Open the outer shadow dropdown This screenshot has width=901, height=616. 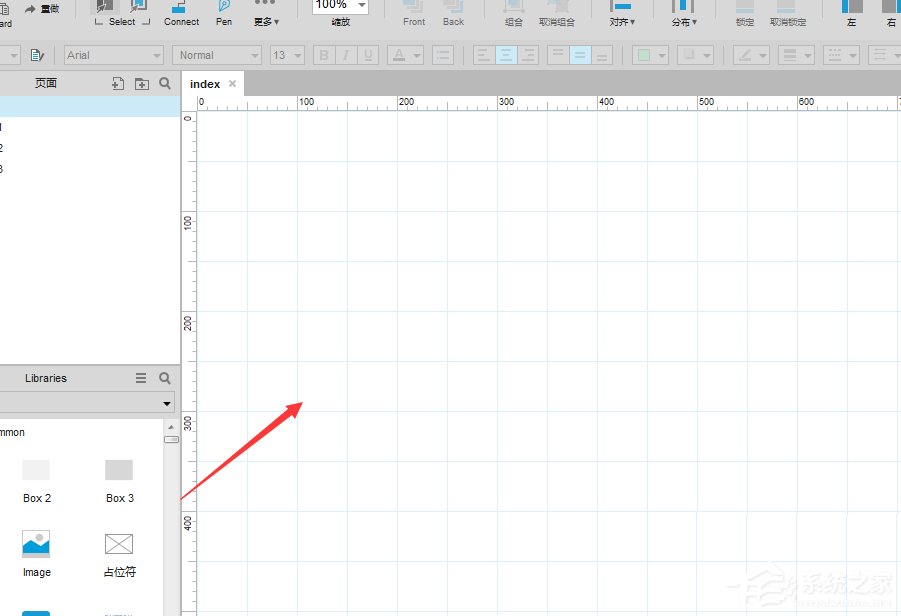click(695, 55)
